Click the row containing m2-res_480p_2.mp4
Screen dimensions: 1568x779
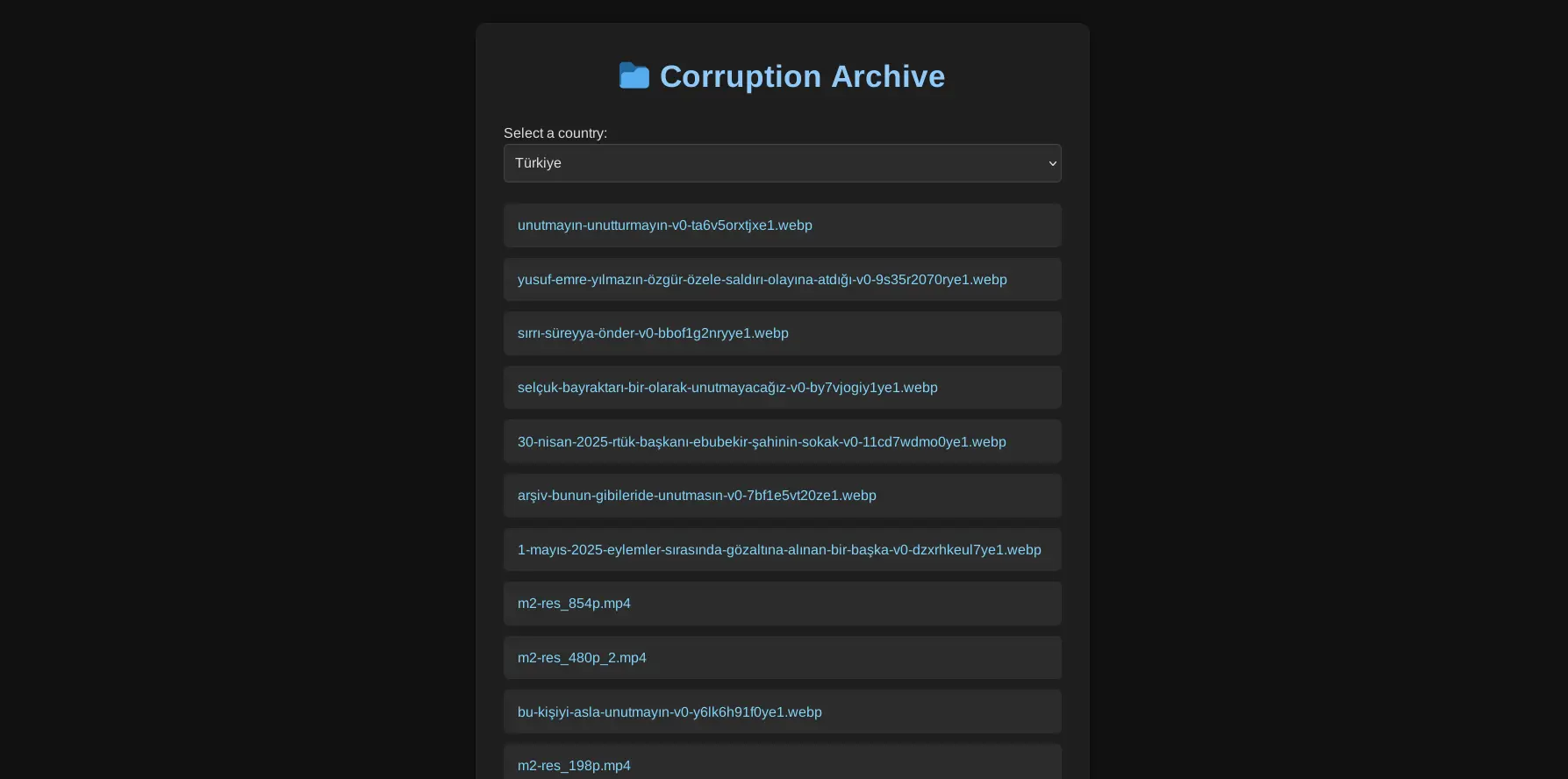coord(783,658)
